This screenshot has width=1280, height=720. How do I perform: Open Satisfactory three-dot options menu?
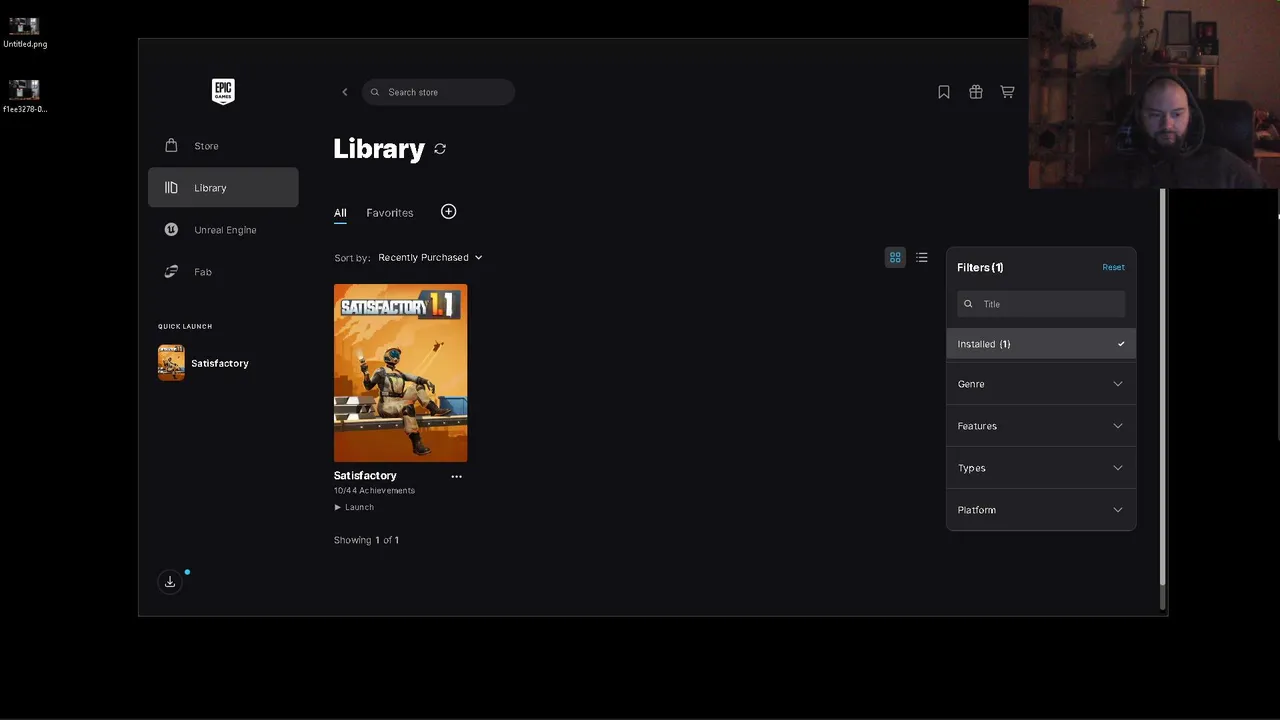pyautogui.click(x=456, y=476)
